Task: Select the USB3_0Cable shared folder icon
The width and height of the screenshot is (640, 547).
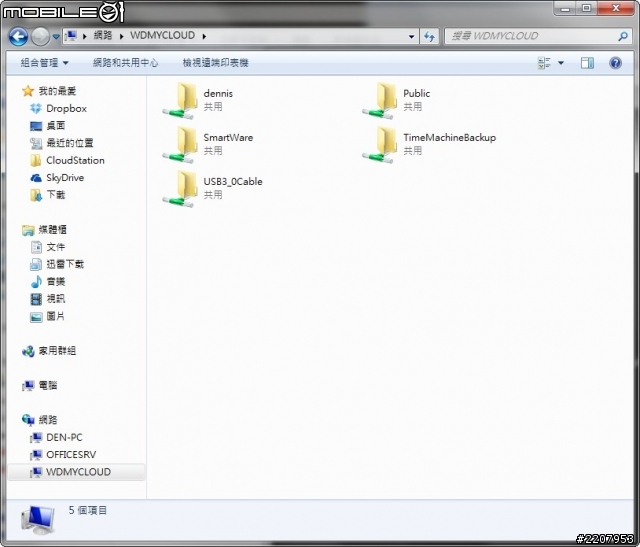Action: tap(180, 189)
